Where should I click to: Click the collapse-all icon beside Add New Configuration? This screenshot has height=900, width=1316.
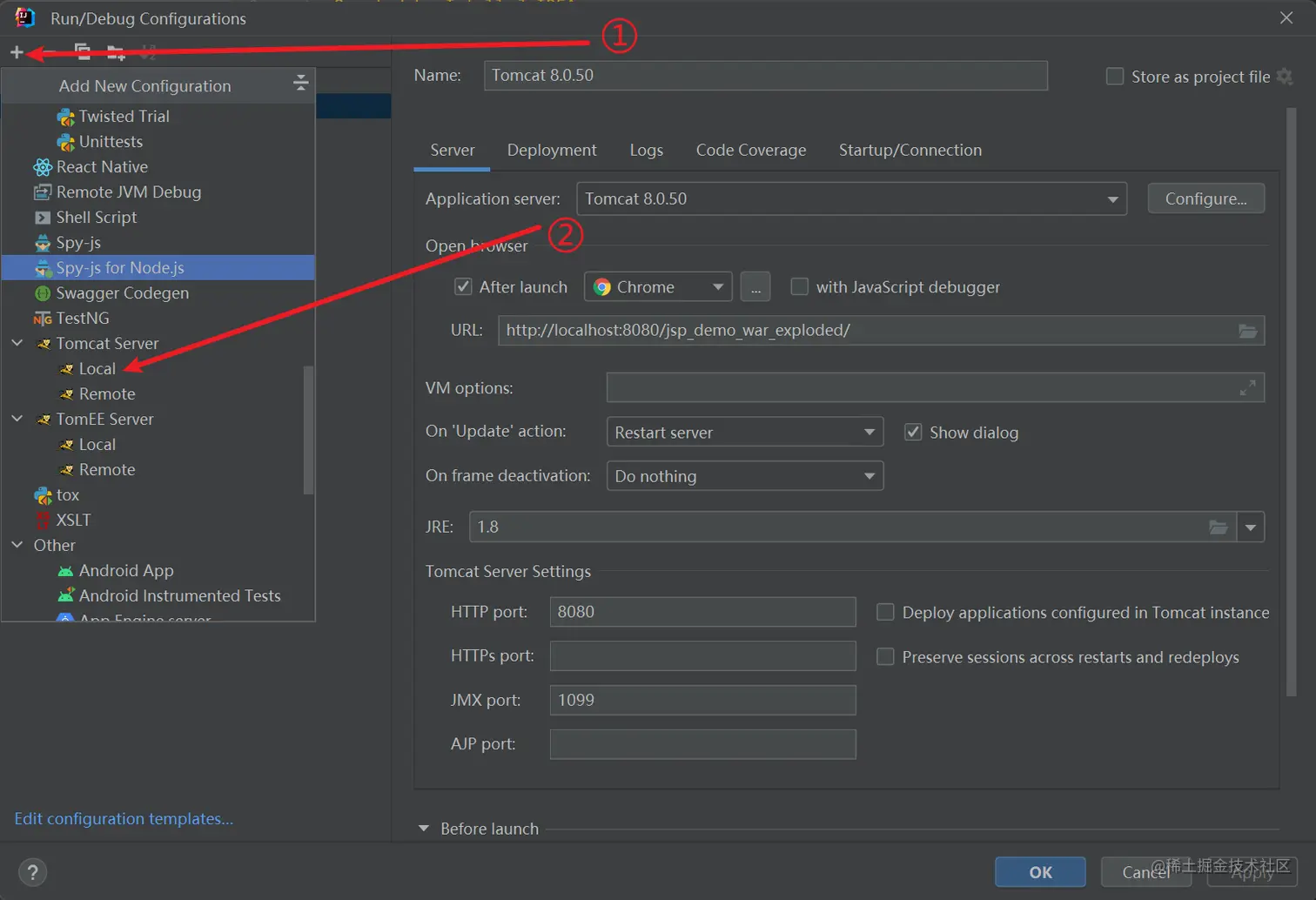click(301, 83)
